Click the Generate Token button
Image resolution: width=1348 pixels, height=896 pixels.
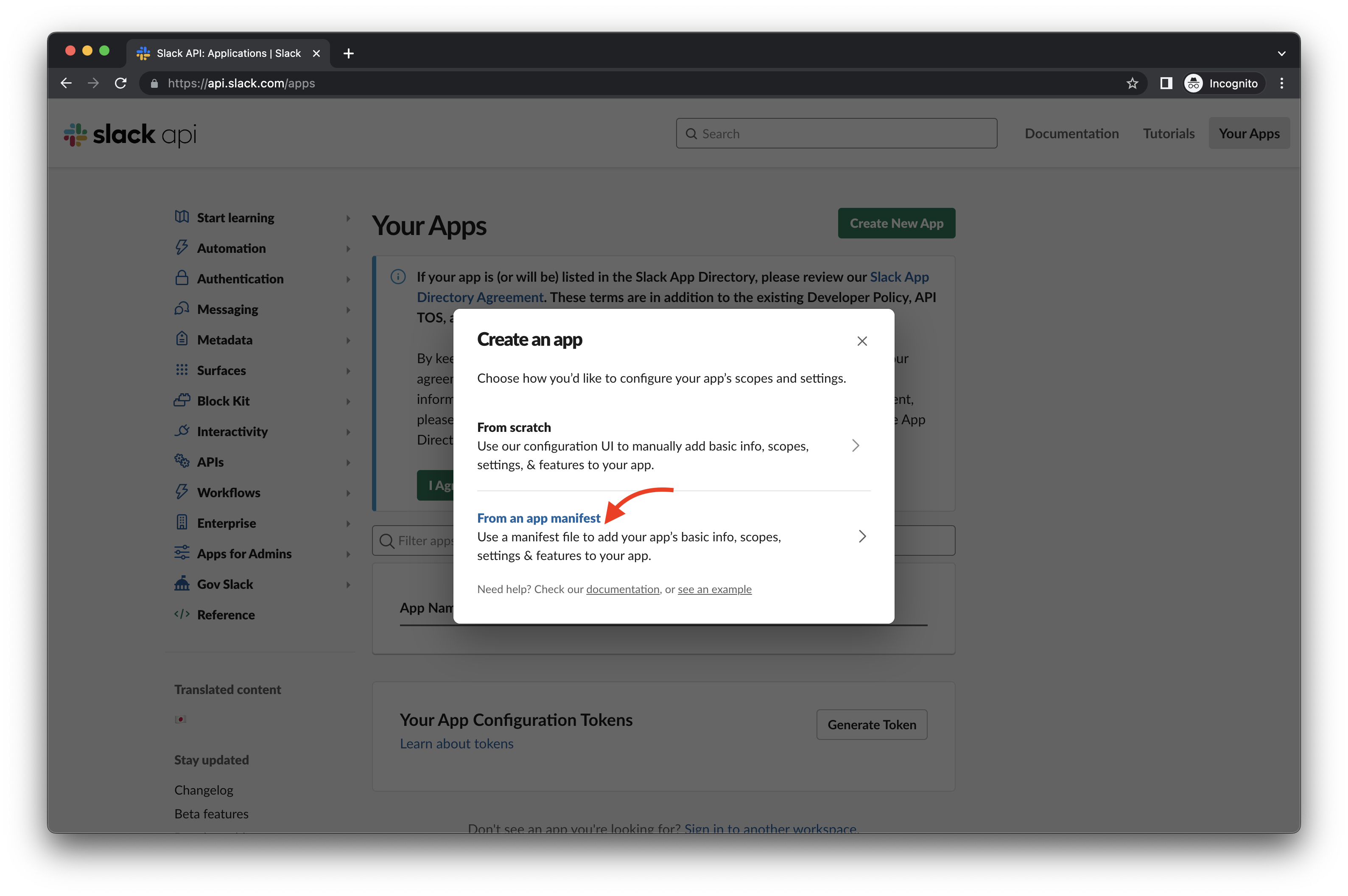point(872,725)
